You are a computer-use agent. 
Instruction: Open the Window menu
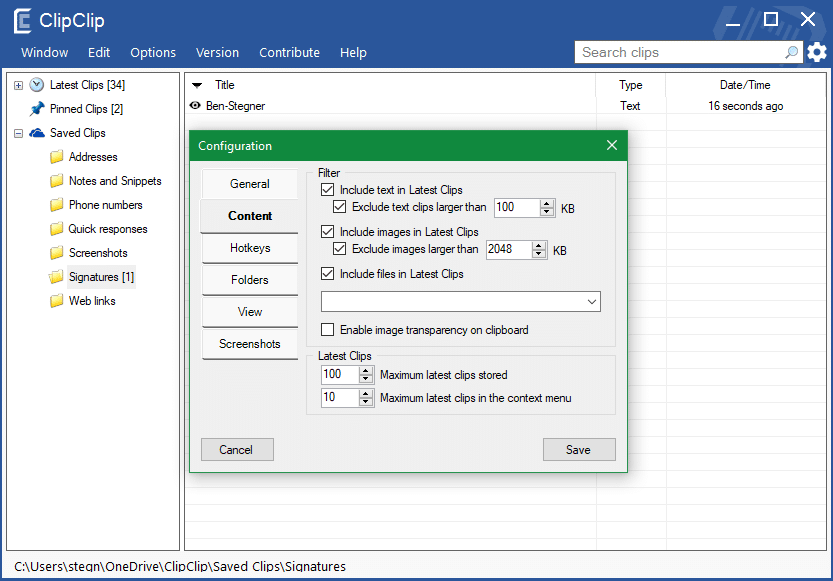45,53
